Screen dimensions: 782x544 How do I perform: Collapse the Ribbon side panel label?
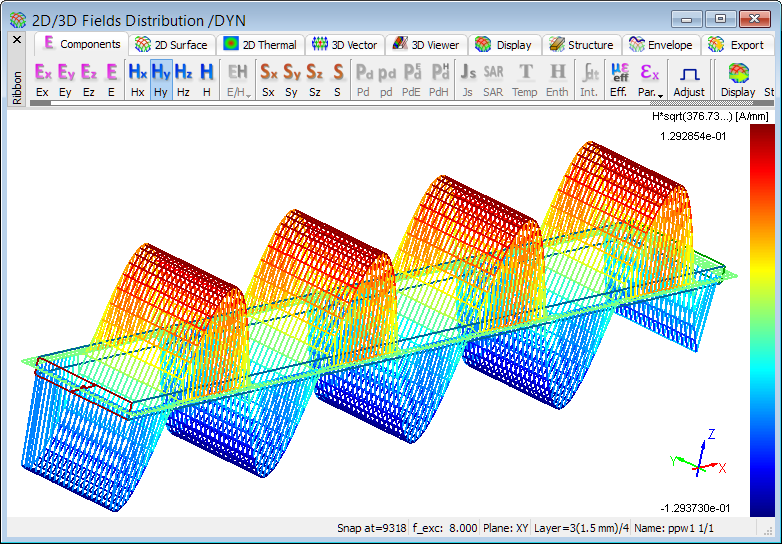pos(17,87)
